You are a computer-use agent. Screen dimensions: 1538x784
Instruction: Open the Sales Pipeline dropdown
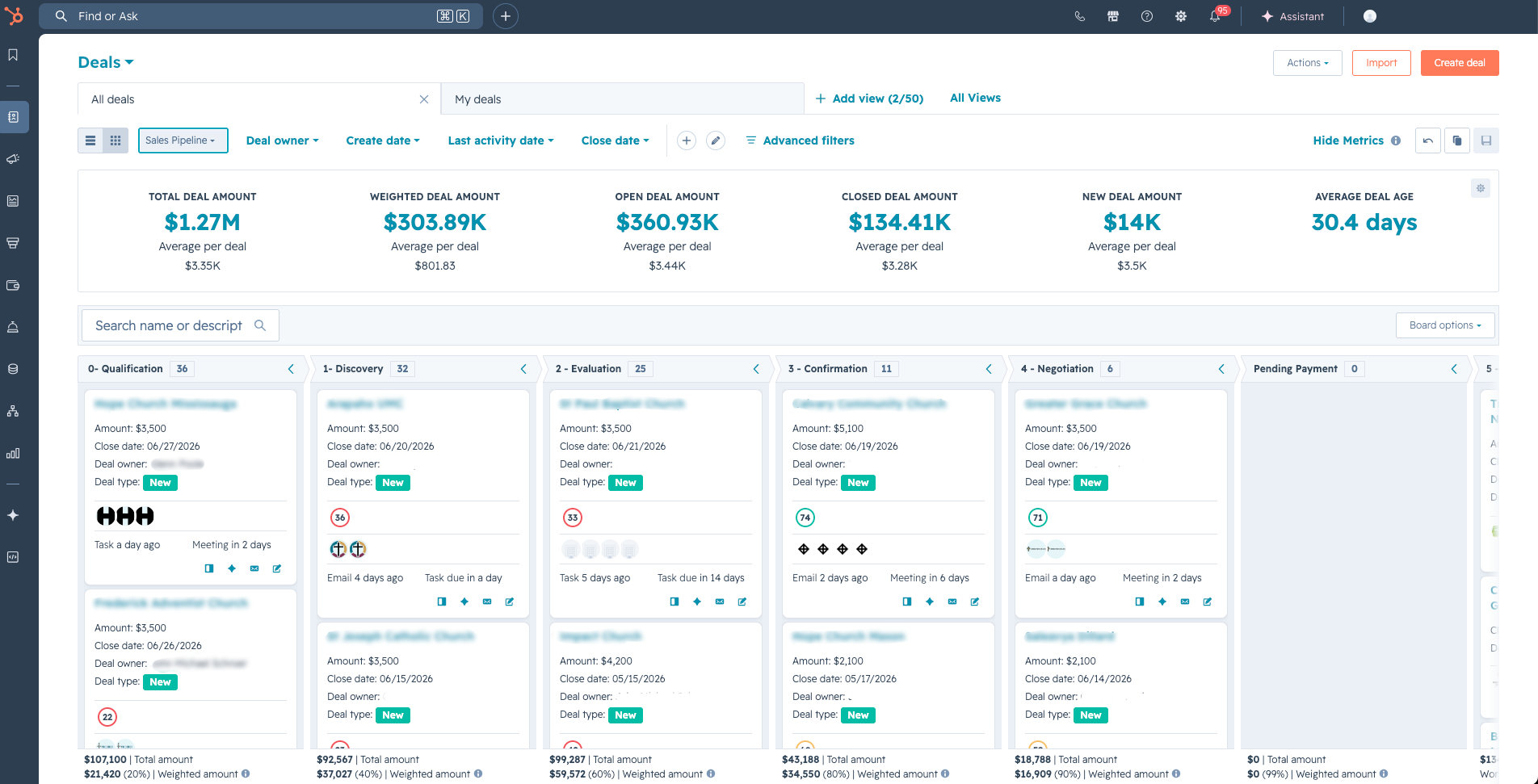pyautogui.click(x=183, y=140)
